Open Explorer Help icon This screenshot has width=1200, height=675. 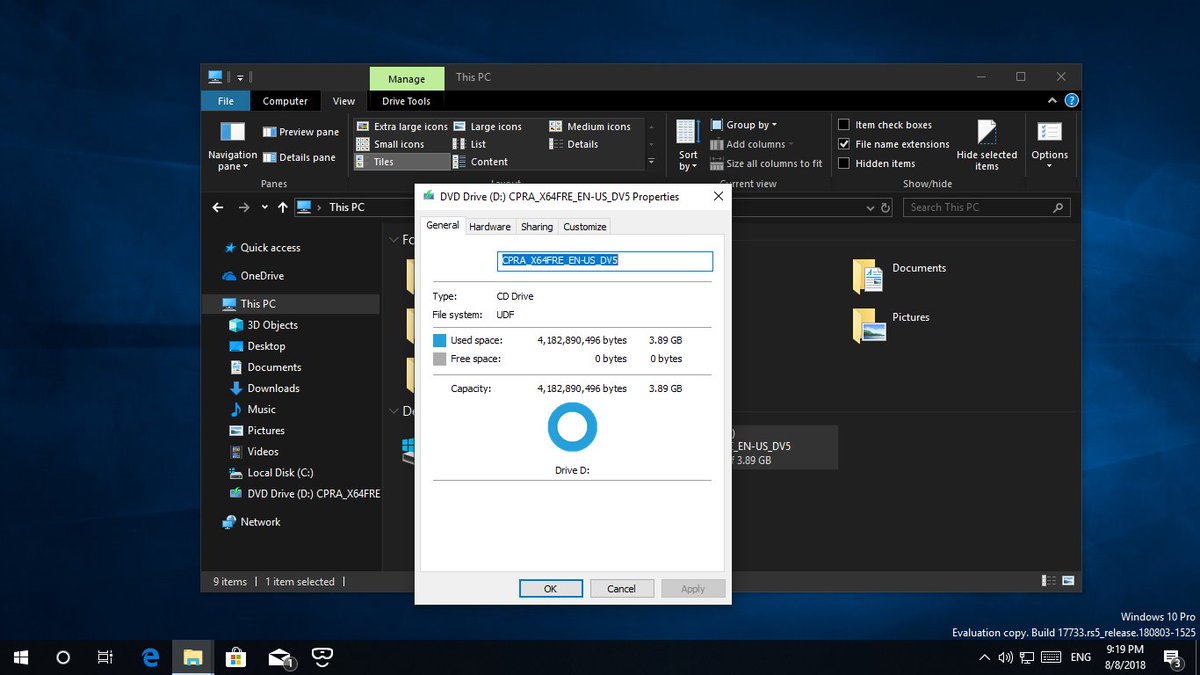pyautogui.click(x=1071, y=101)
